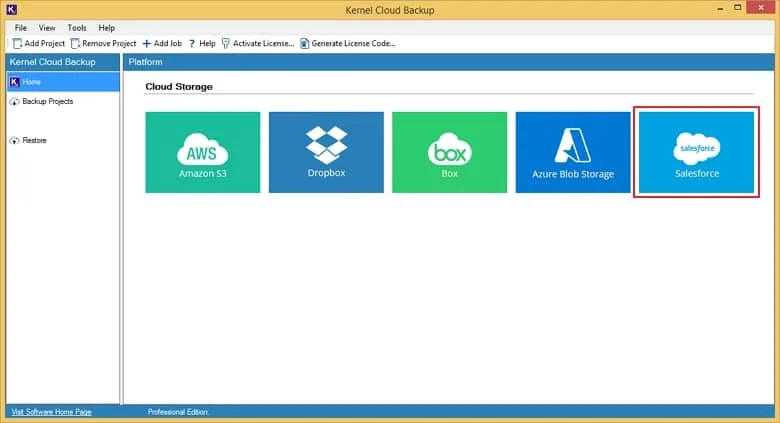This screenshot has height=423, width=780.
Task: Select Home in the sidebar
Action: [63, 82]
